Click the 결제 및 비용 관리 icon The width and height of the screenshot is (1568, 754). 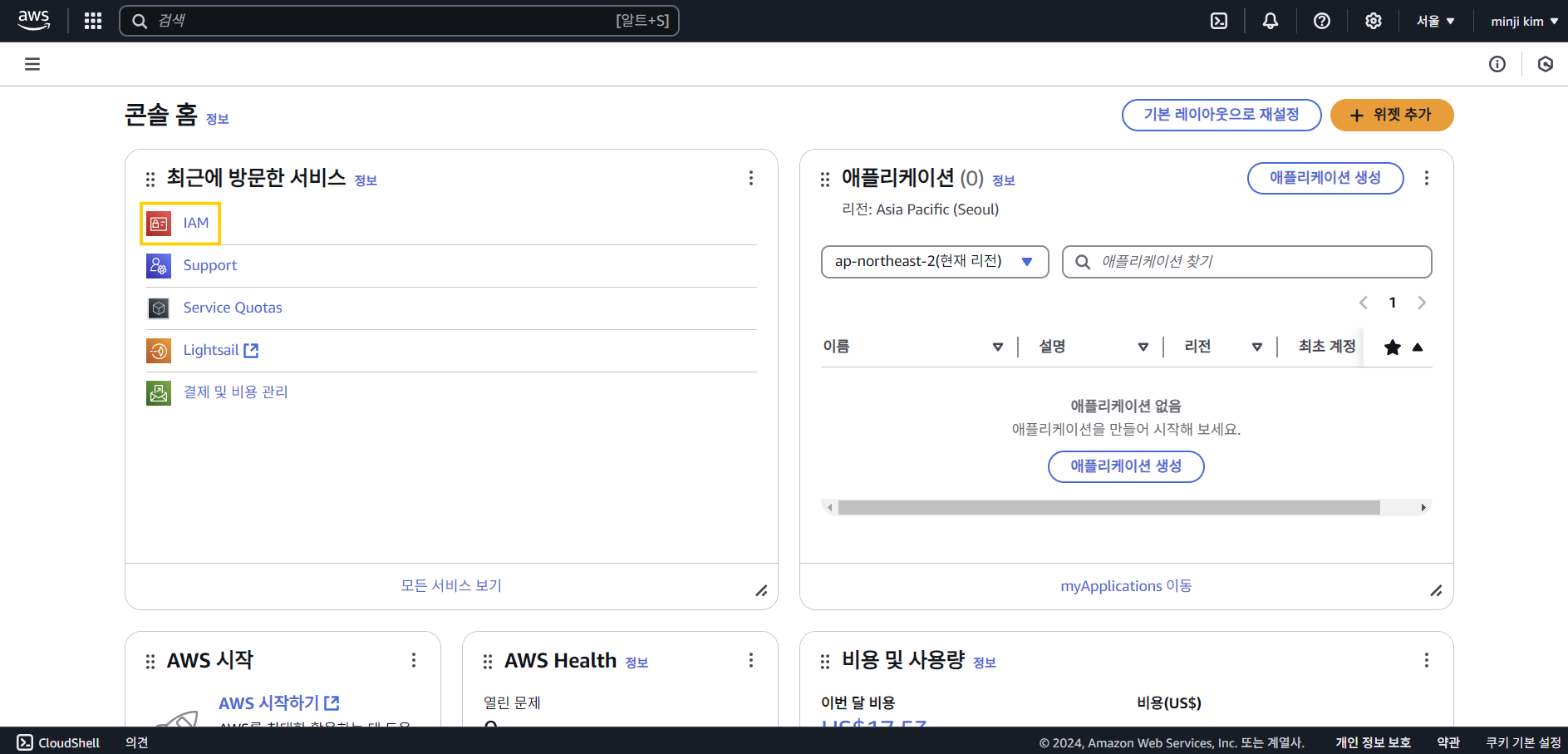click(x=159, y=392)
